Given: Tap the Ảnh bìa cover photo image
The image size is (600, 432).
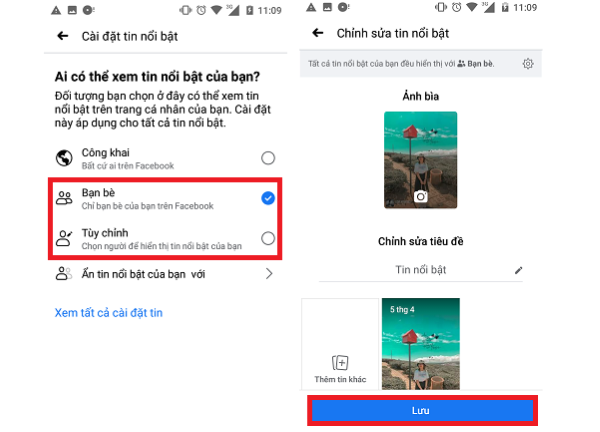Looking at the screenshot, I should pos(421,160).
